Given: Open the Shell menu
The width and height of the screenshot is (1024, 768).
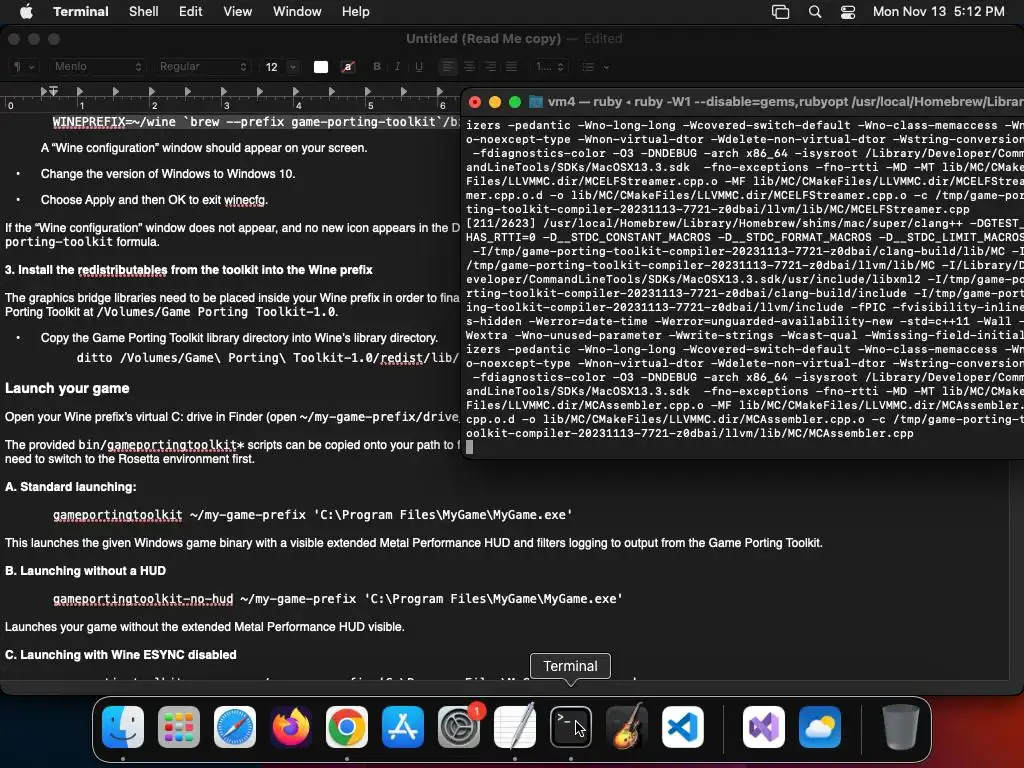Looking at the screenshot, I should (x=143, y=11).
